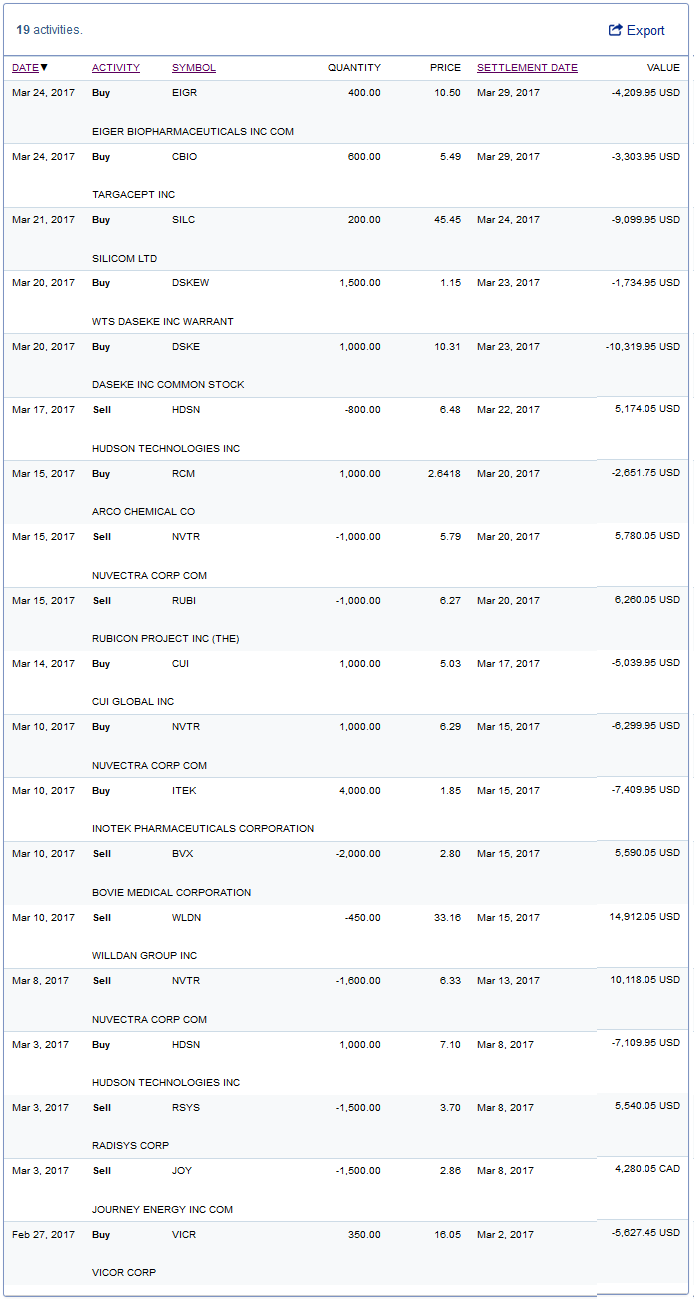
Task: Click the CBIO symbol cell
Action: 183,157
